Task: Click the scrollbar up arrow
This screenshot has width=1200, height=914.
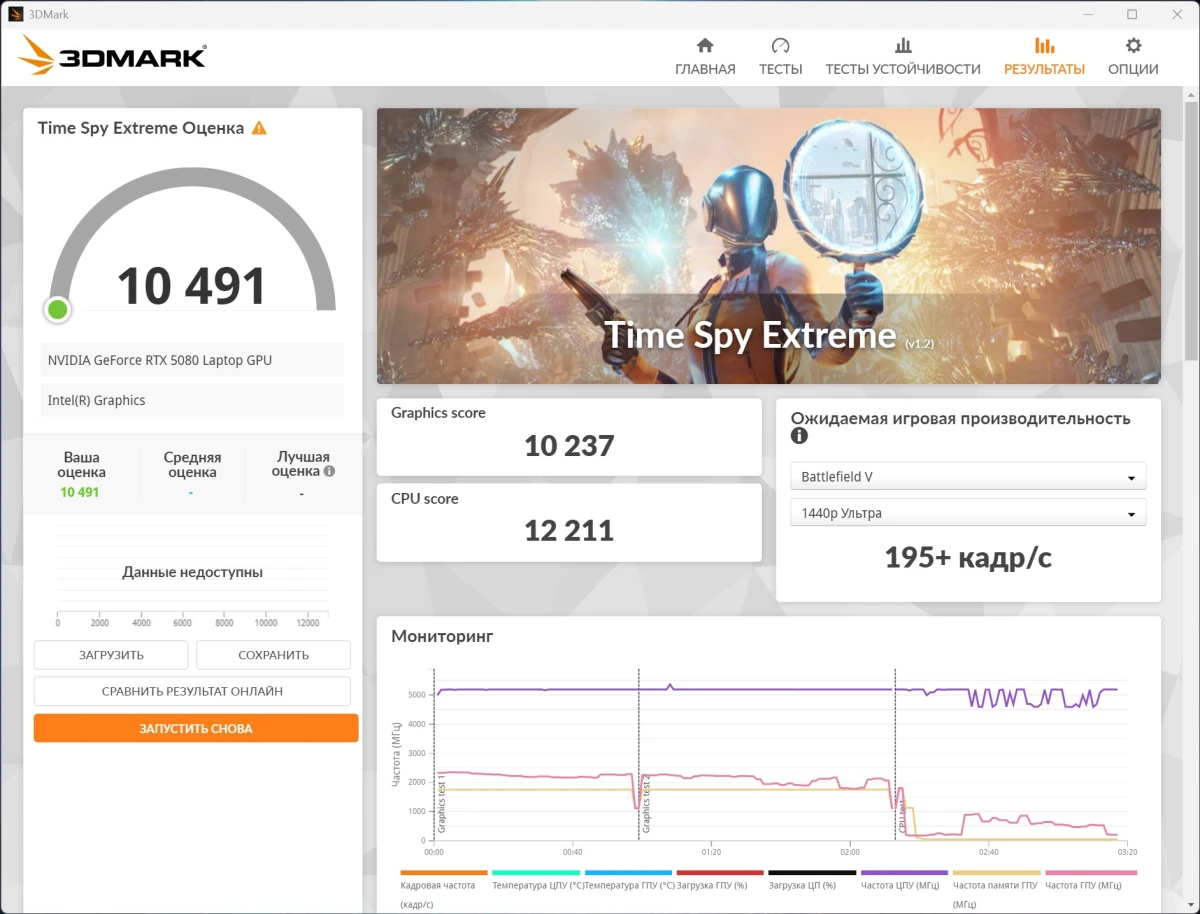Action: click(x=1191, y=93)
